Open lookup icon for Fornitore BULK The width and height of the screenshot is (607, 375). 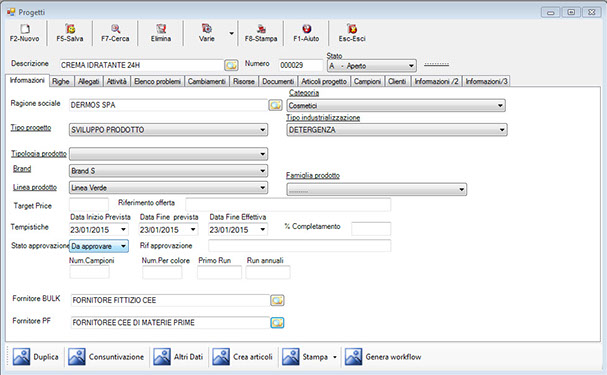coord(277,300)
